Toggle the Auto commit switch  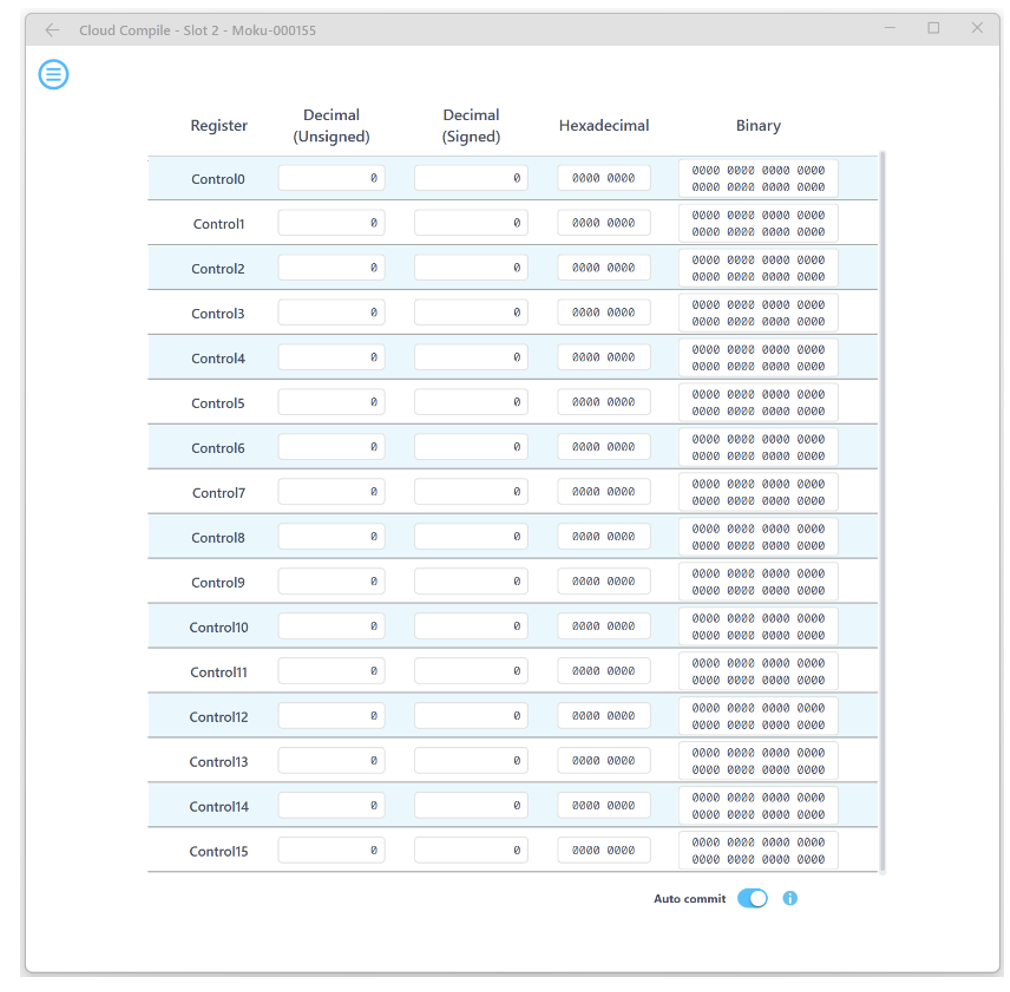[752, 899]
